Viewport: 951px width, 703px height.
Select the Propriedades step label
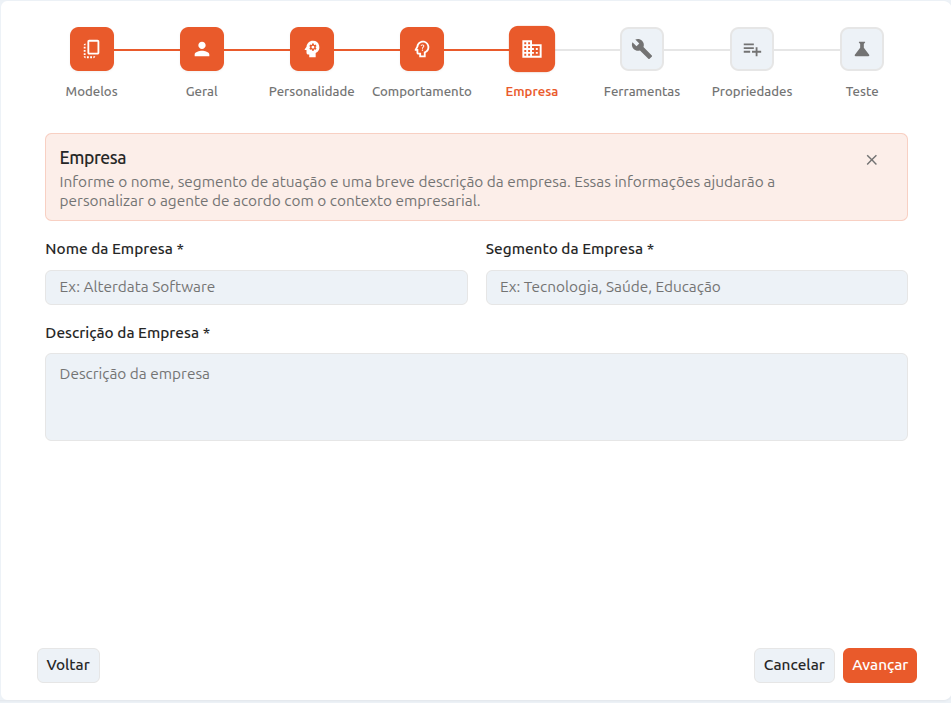point(752,92)
